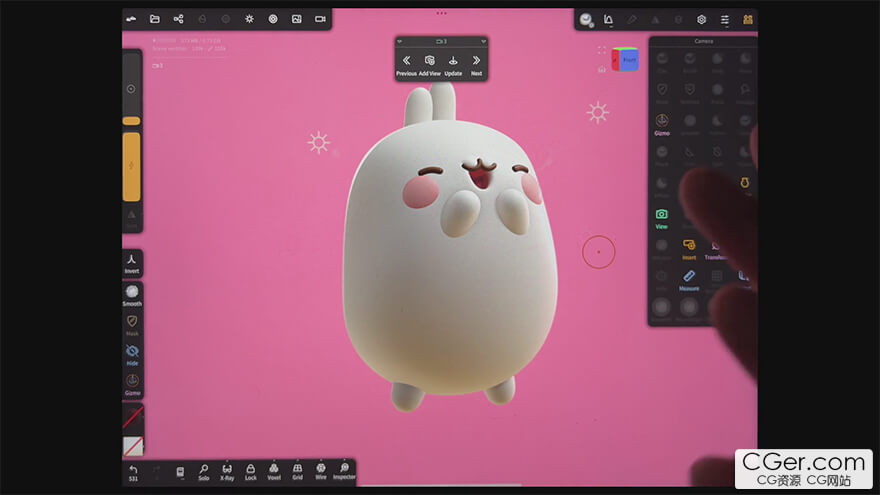Select the View camera tool
Viewport: 880px width, 495px height.
click(x=662, y=218)
